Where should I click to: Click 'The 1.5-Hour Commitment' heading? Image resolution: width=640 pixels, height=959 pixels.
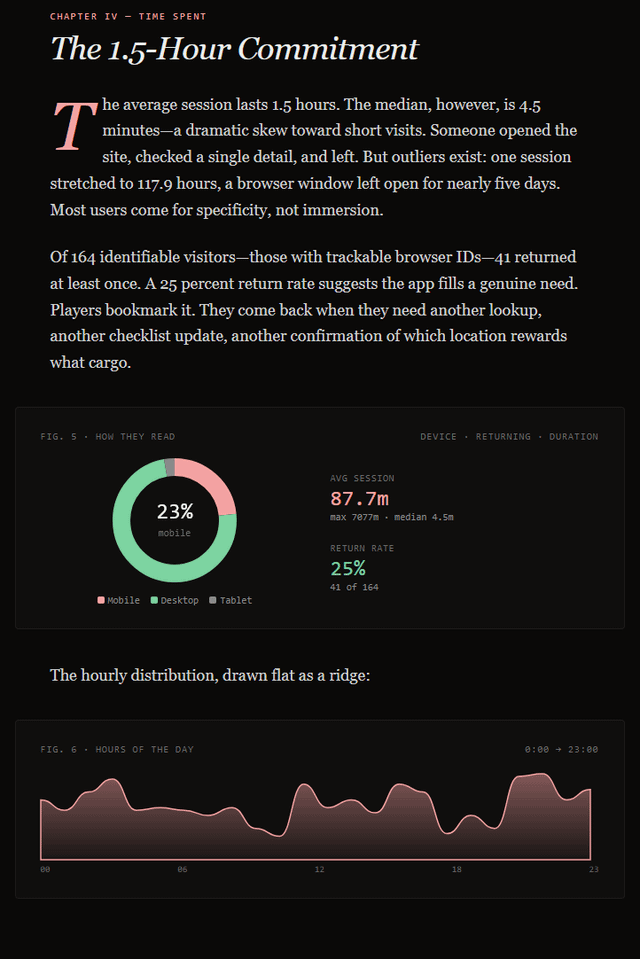[234, 48]
